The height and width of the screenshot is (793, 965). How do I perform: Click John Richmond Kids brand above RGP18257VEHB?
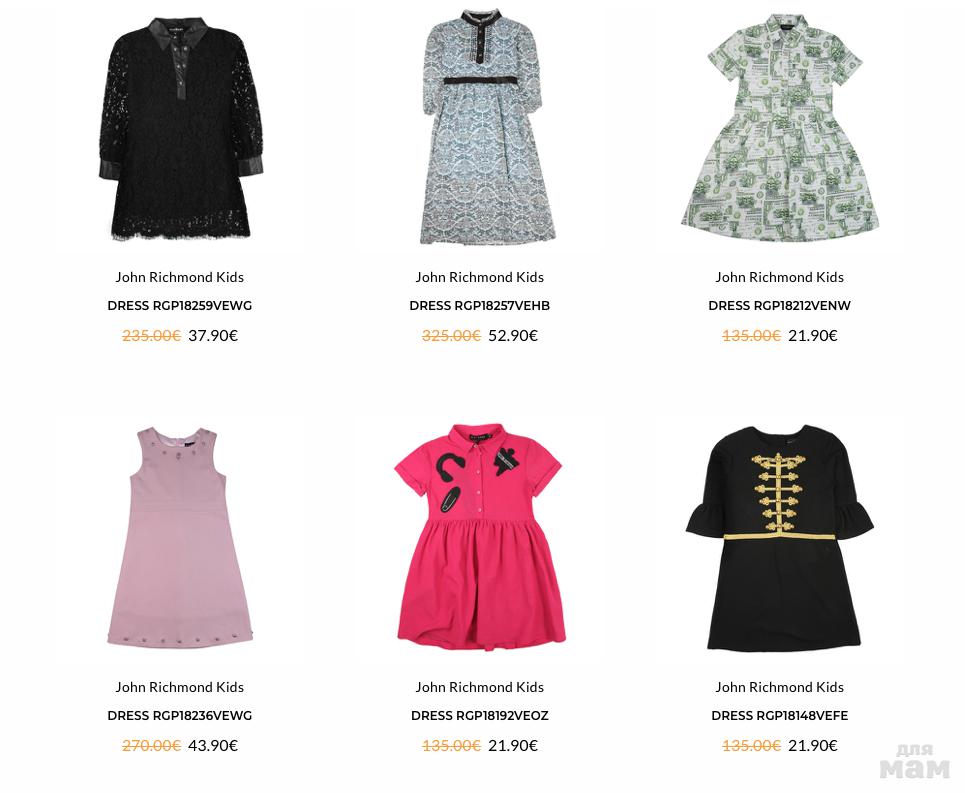point(479,277)
